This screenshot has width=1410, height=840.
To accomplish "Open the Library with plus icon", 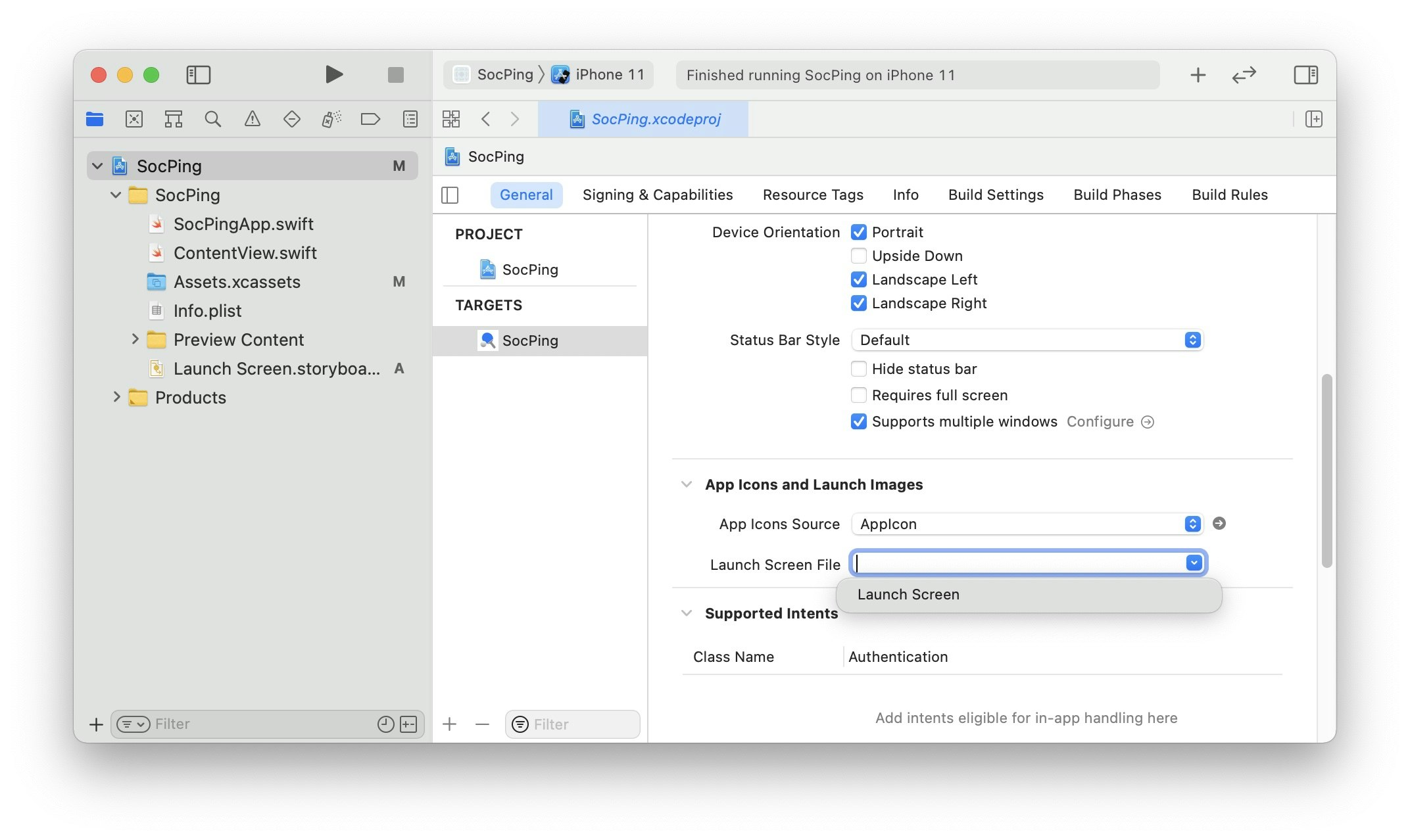I will [x=1198, y=75].
